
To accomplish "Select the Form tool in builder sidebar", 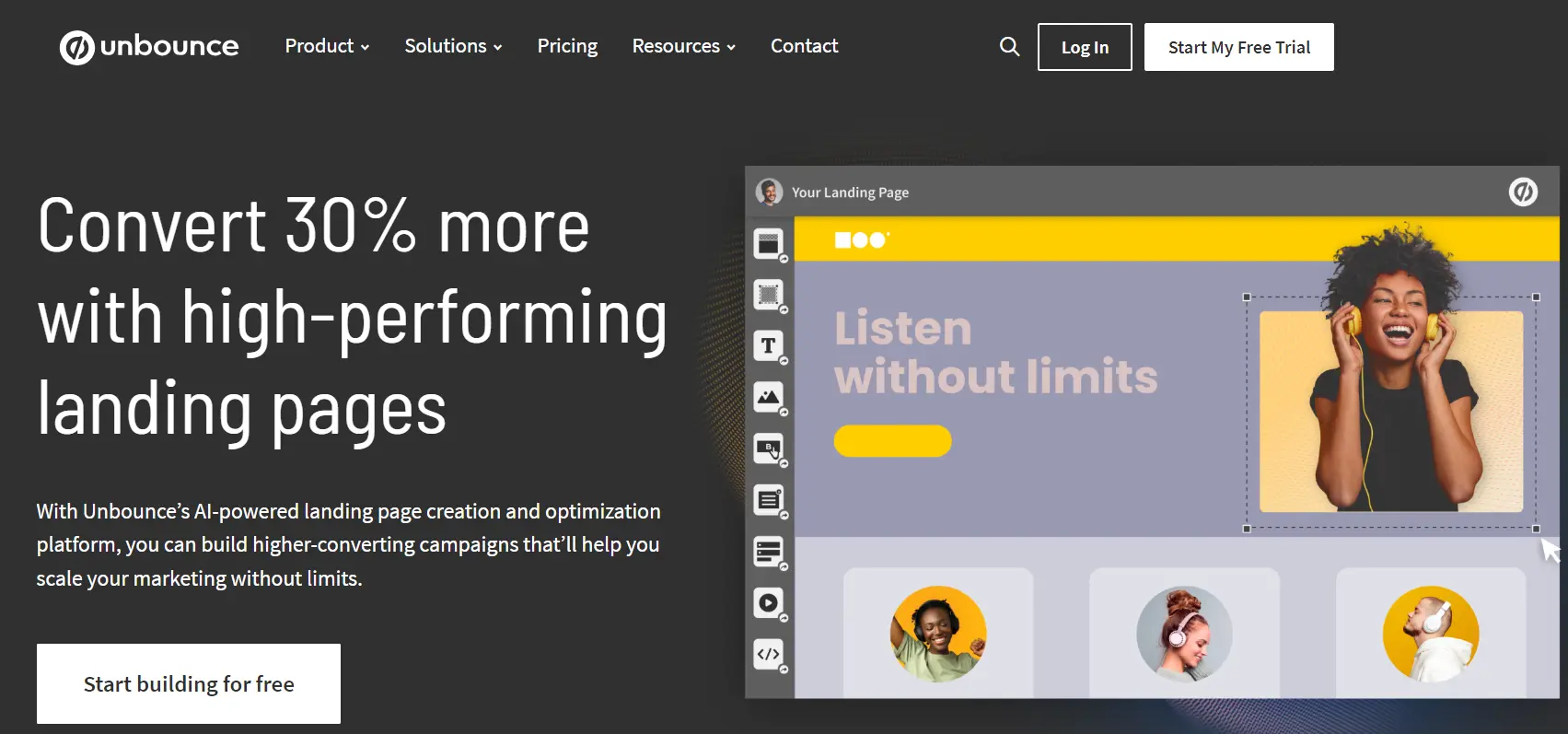I will [x=769, y=500].
